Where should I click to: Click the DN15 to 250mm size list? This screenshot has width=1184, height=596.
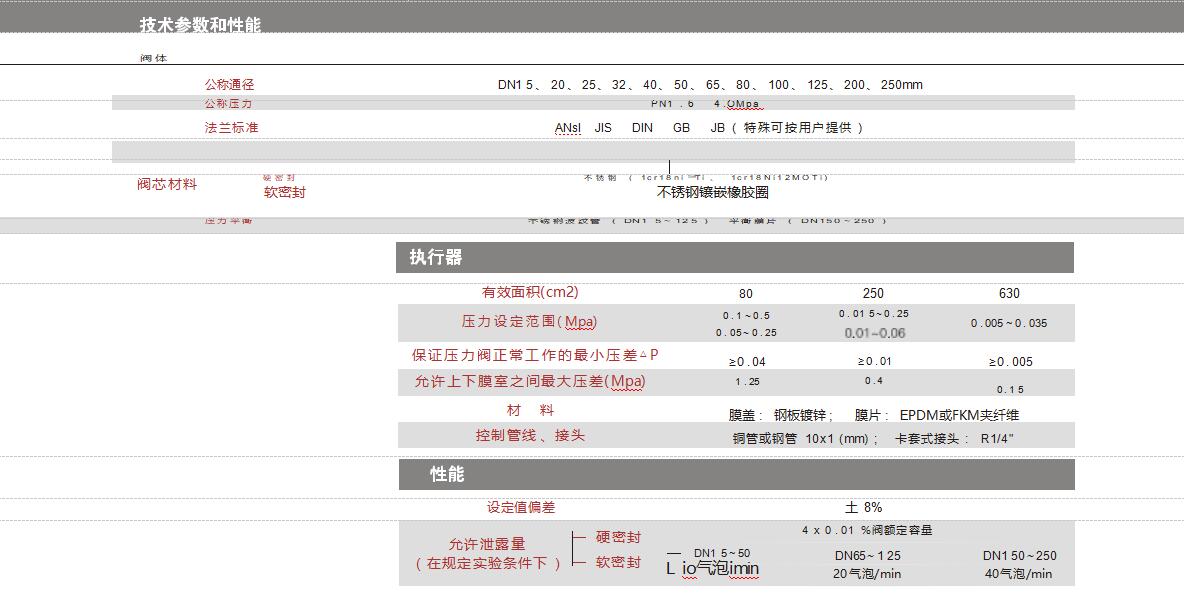pos(710,85)
